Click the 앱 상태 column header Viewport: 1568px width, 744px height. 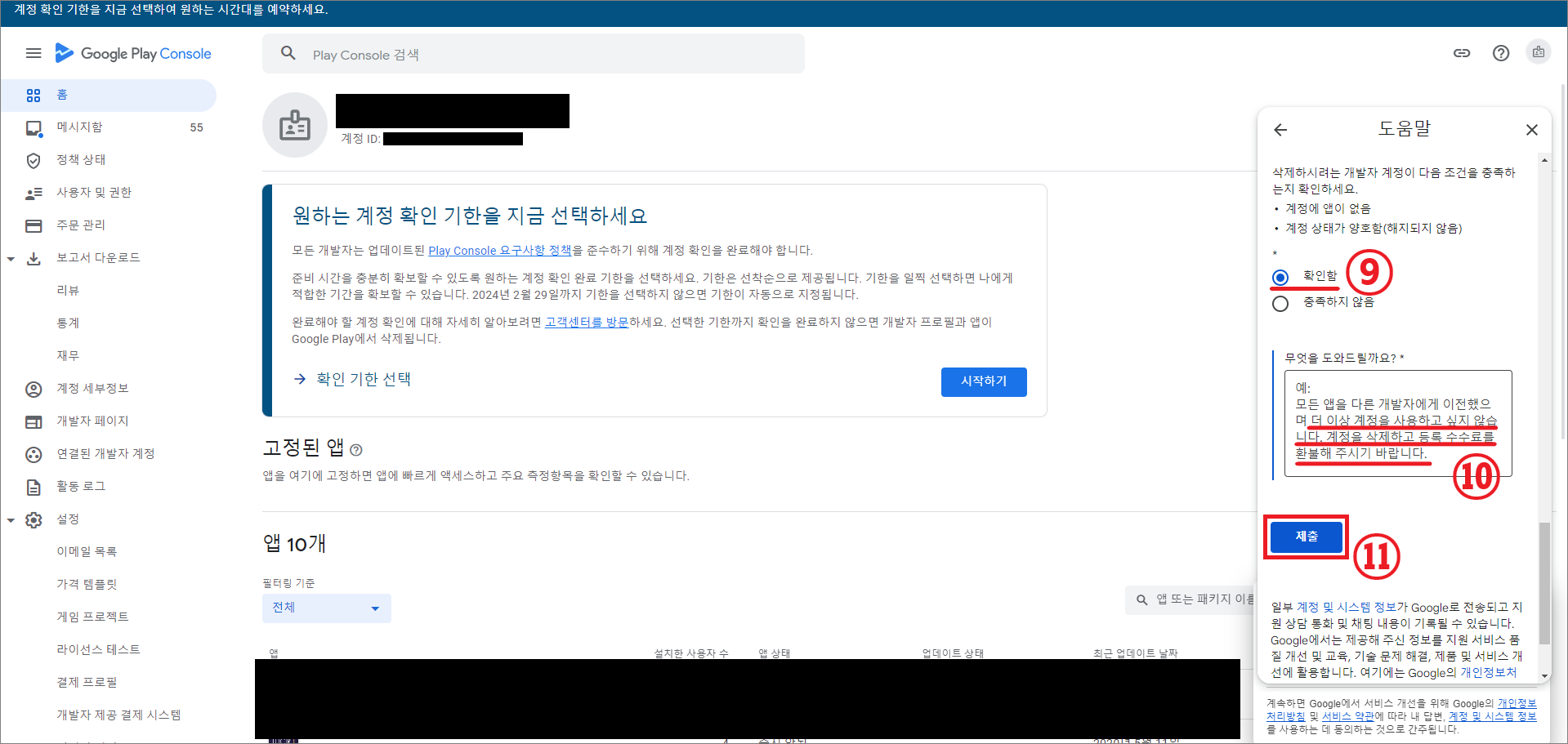(774, 653)
